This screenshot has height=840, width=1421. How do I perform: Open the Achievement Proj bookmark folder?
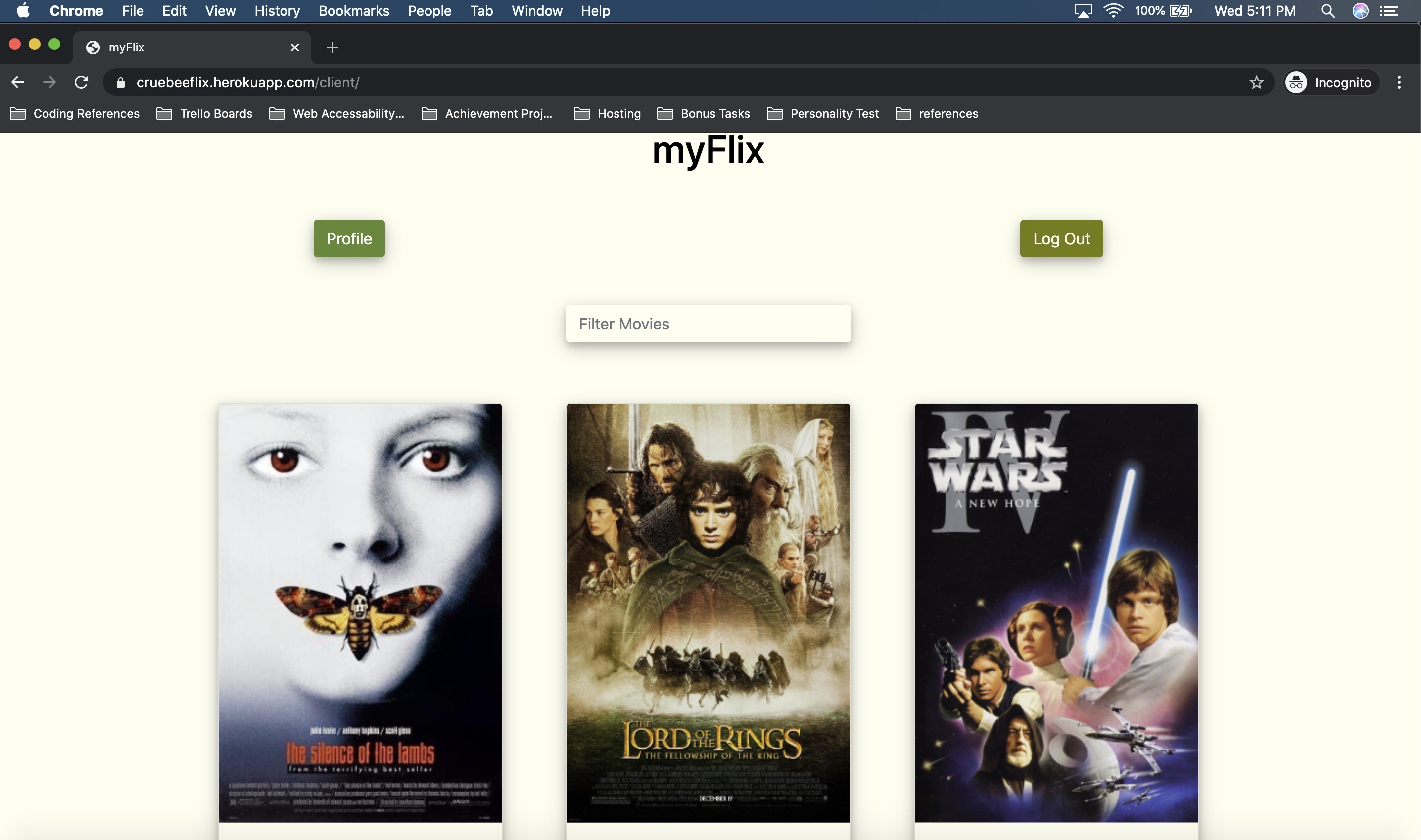pyautogui.click(x=487, y=113)
